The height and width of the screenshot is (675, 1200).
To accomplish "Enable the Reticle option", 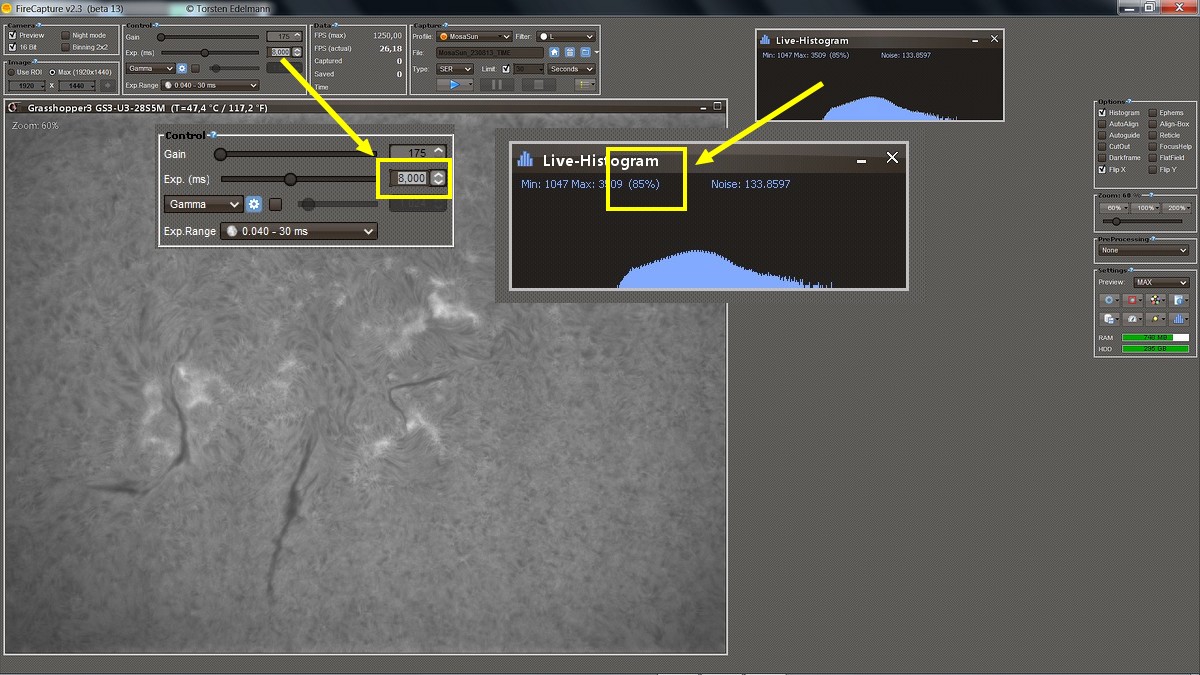I will click(1153, 135).
